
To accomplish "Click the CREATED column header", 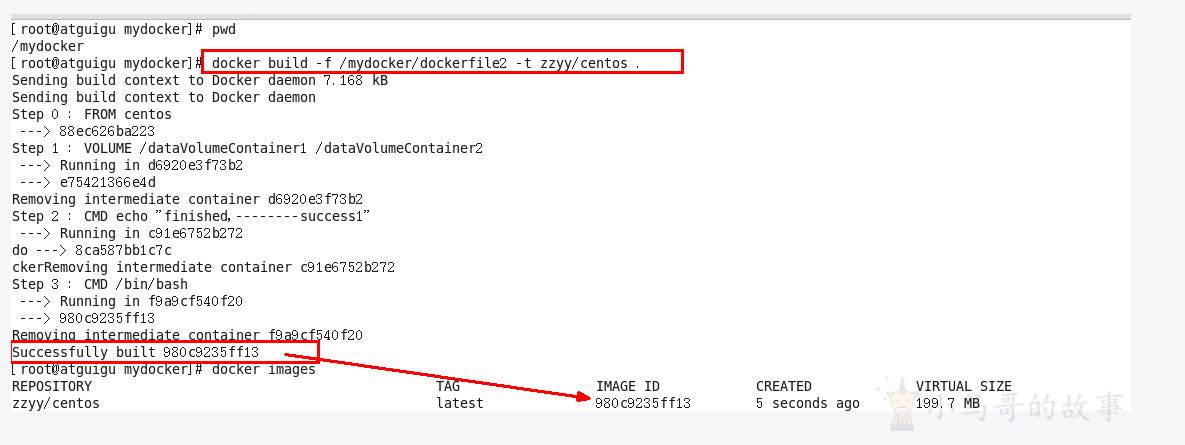I will point(784,386).
